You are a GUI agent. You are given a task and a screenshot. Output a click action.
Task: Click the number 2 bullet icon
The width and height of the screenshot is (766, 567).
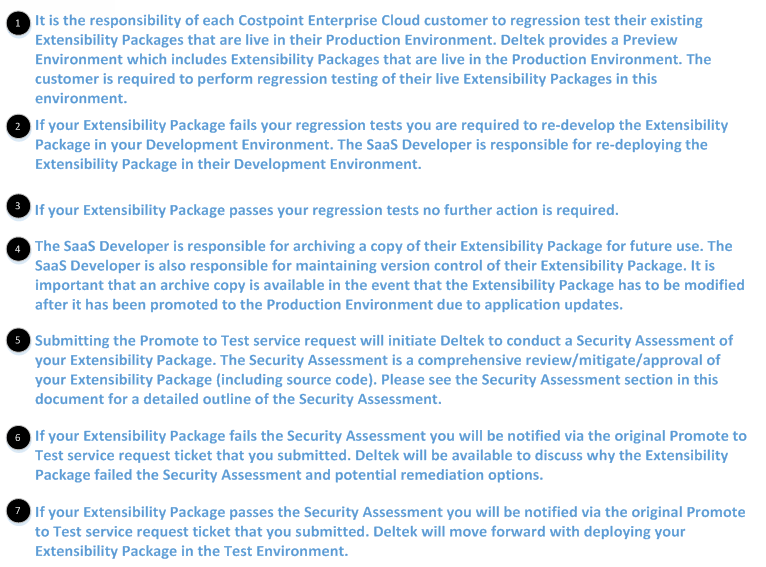click(19, 127)
